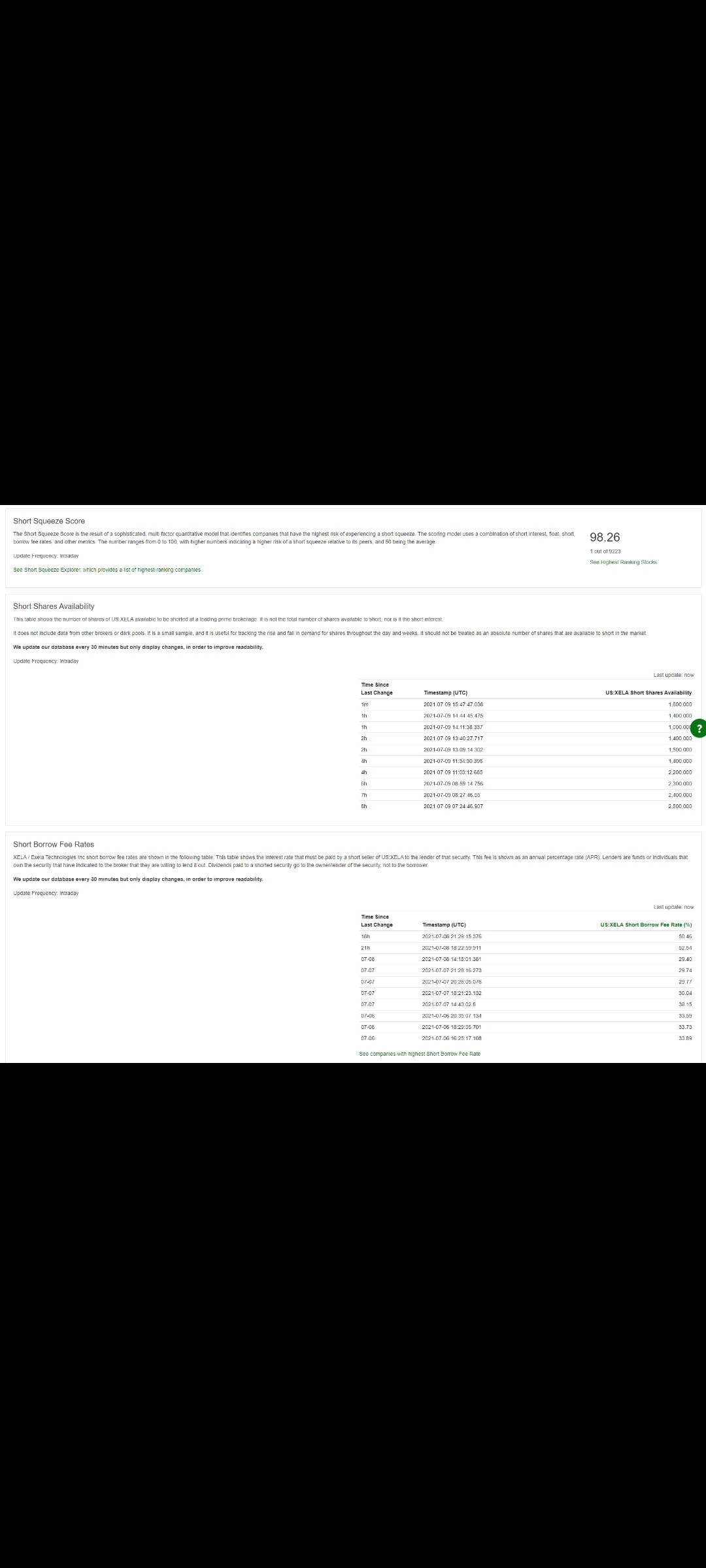Image resolution: width=706 pixels, height=1568 pixels.
Task: Click timestamp '2021-07-09 14:11:38.337'
Action: (x=453, y=727)
